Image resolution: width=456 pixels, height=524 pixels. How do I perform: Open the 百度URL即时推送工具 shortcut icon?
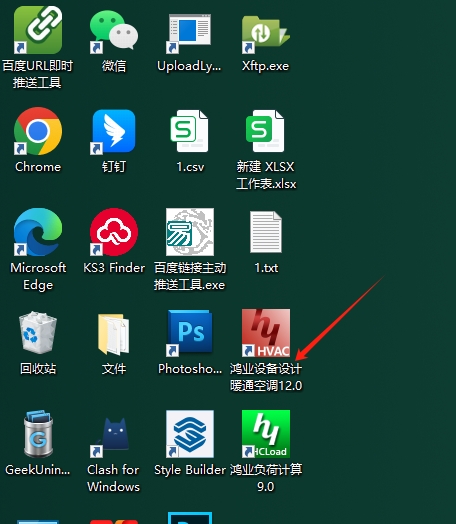click(38, 29)
